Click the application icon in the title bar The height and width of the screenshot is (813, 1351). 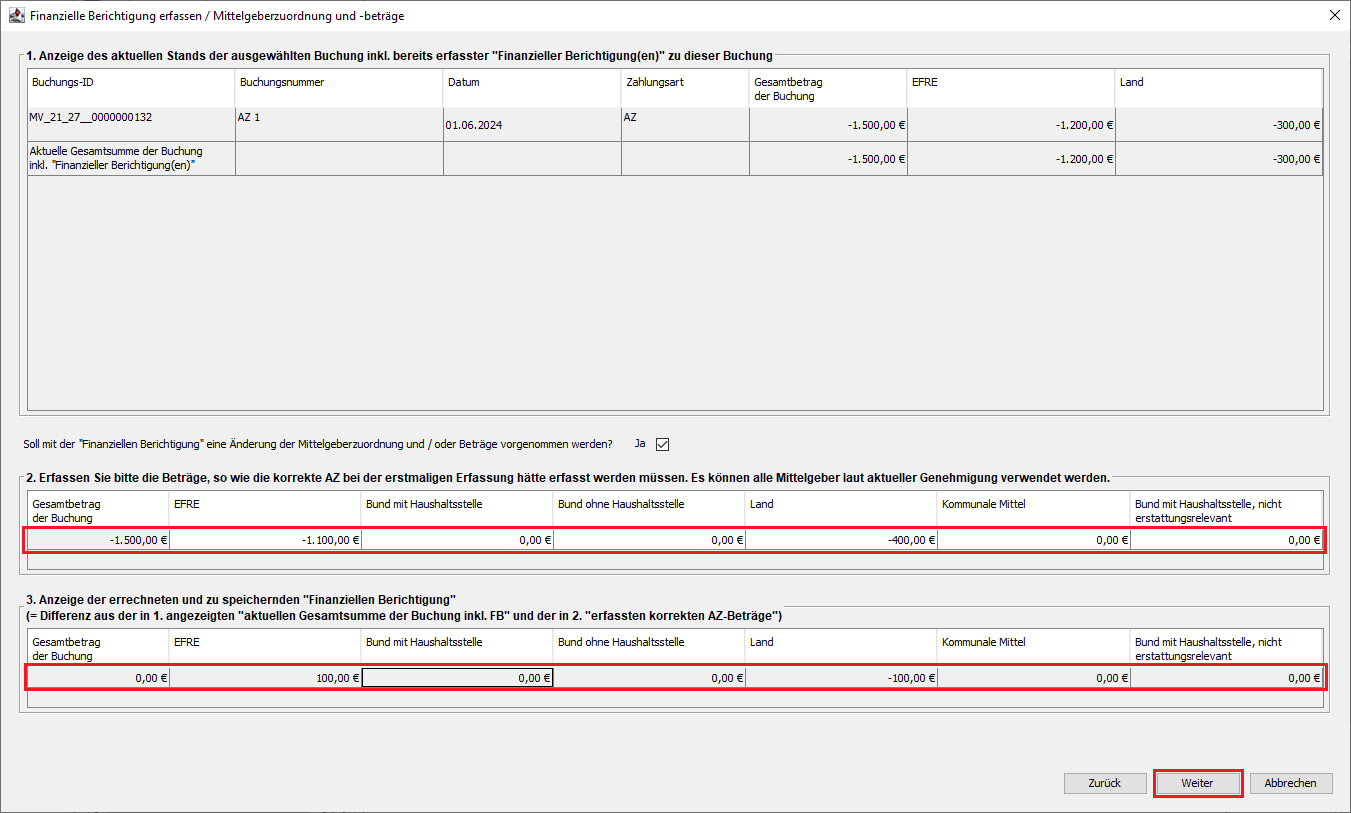click(16, 16)
